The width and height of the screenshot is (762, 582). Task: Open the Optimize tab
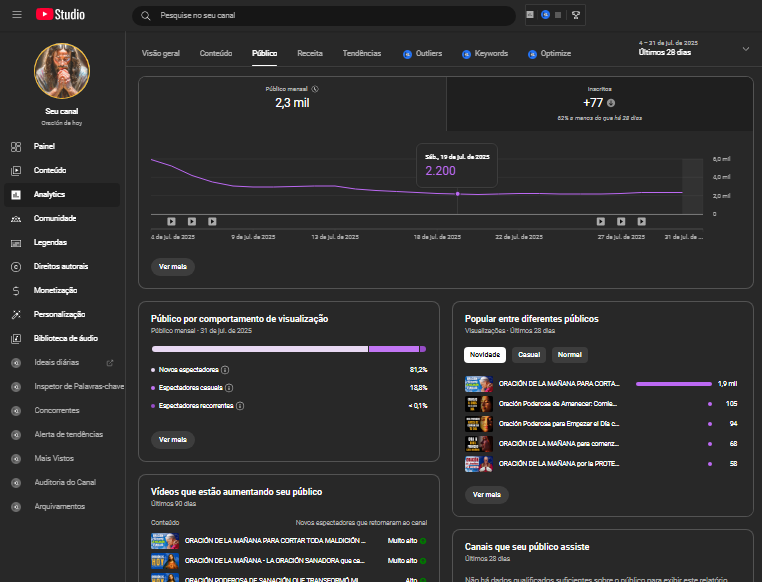pyautogui.click(x=549, y=53)
